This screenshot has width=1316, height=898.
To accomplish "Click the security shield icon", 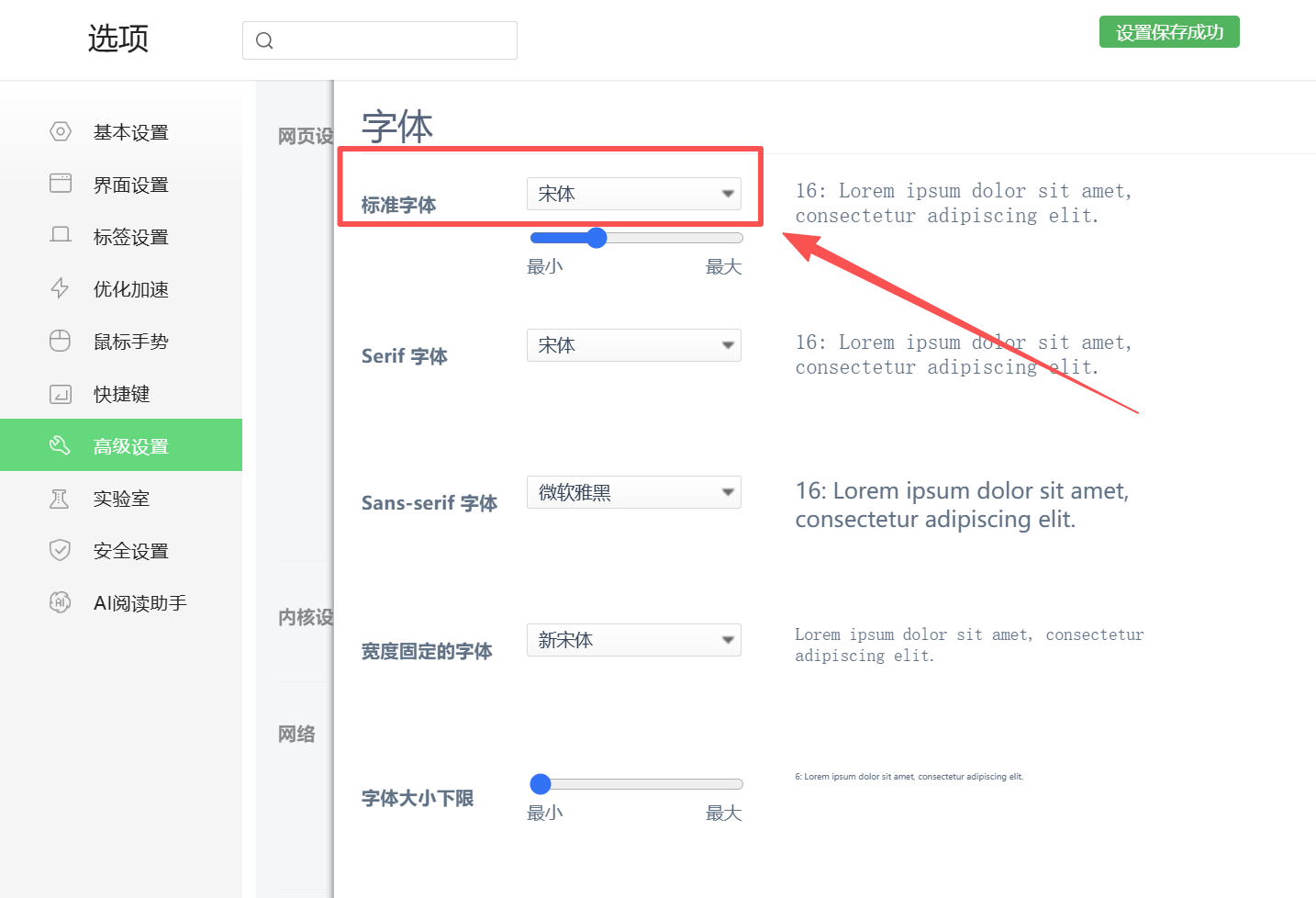I will pyautogui.click(x=60, y=551).
